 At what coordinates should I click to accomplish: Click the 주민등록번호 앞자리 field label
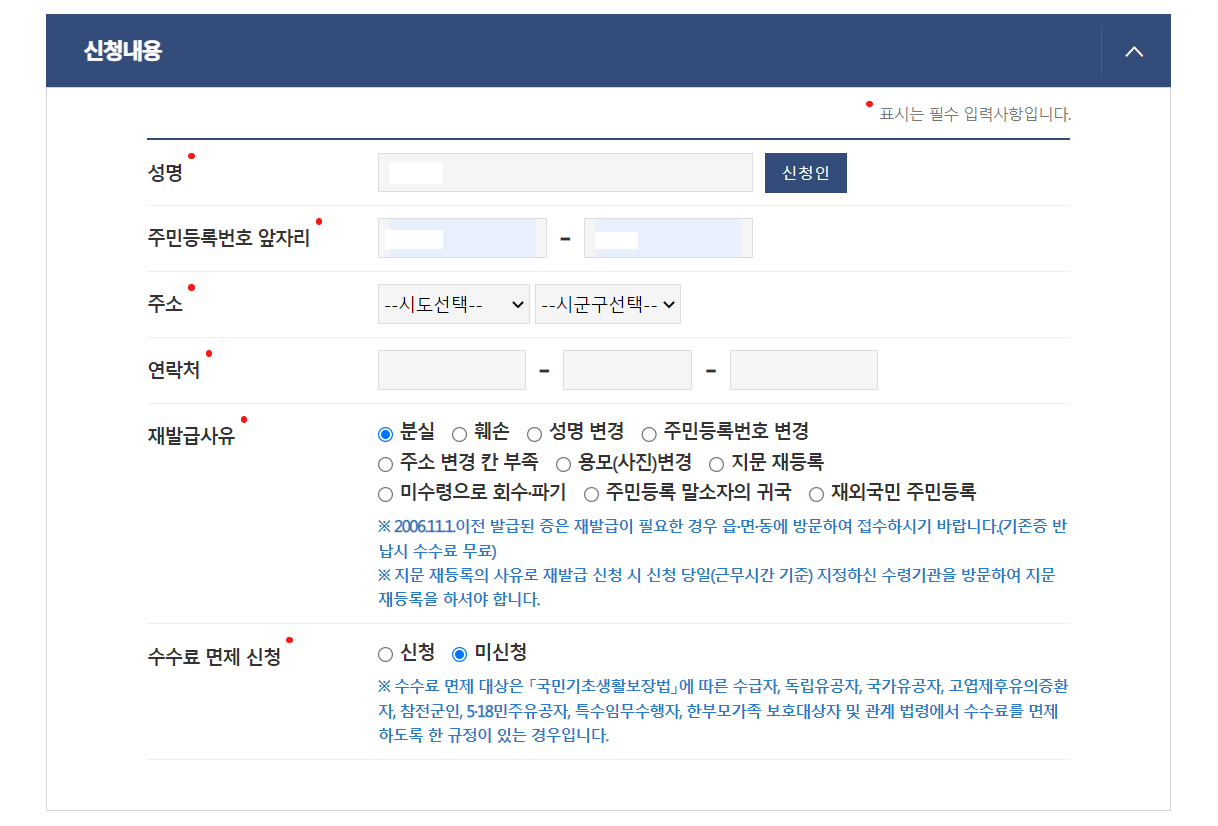pos(229,239)
